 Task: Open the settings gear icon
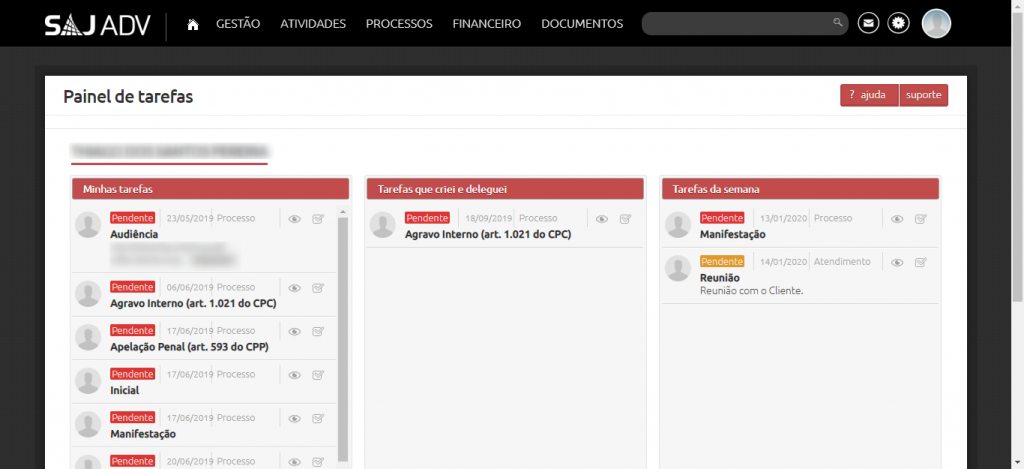pos(899,23)
